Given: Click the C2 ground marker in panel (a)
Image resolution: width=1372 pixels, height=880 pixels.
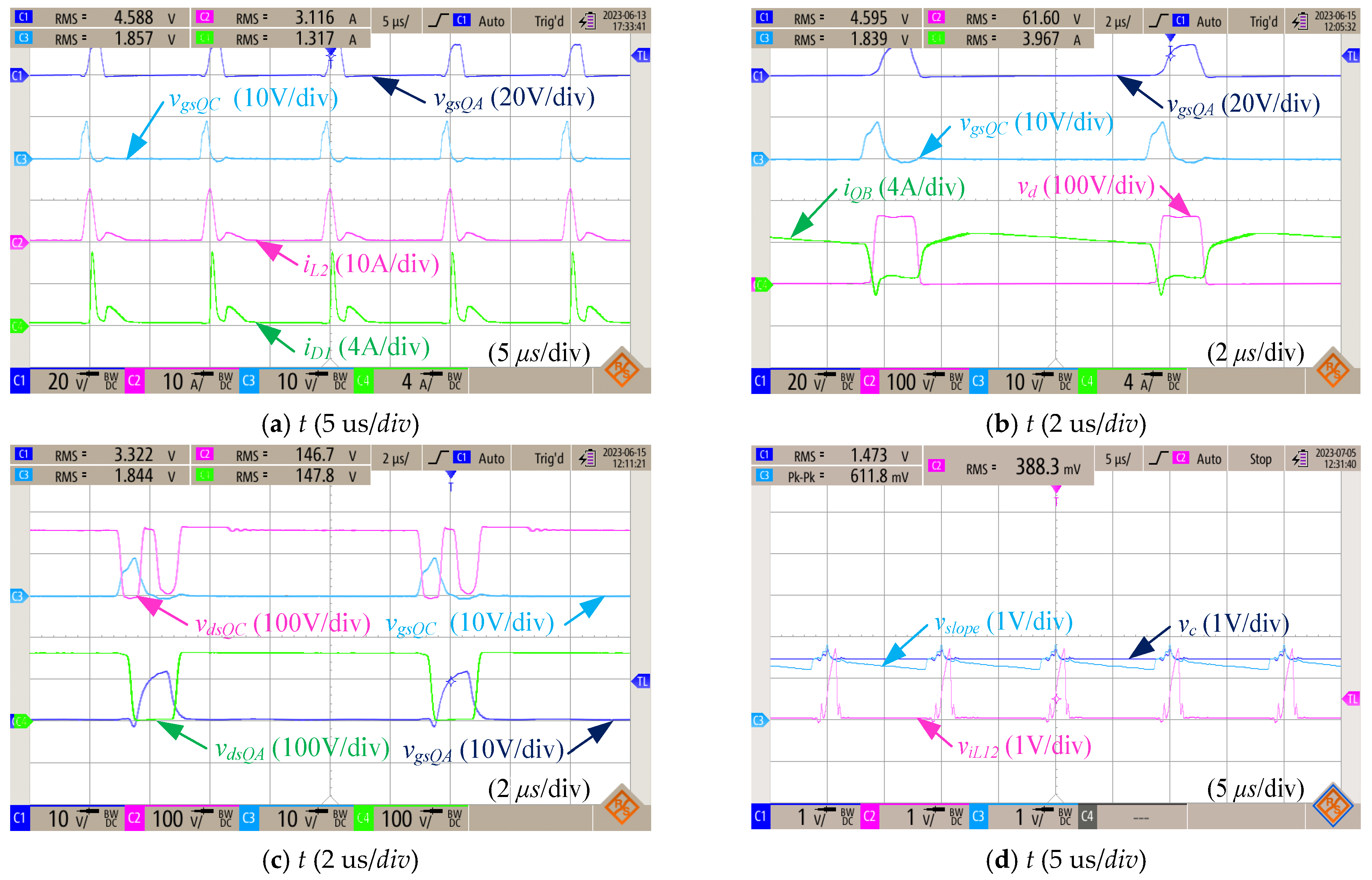Looking at the screenshot, I should click(18, 242).
